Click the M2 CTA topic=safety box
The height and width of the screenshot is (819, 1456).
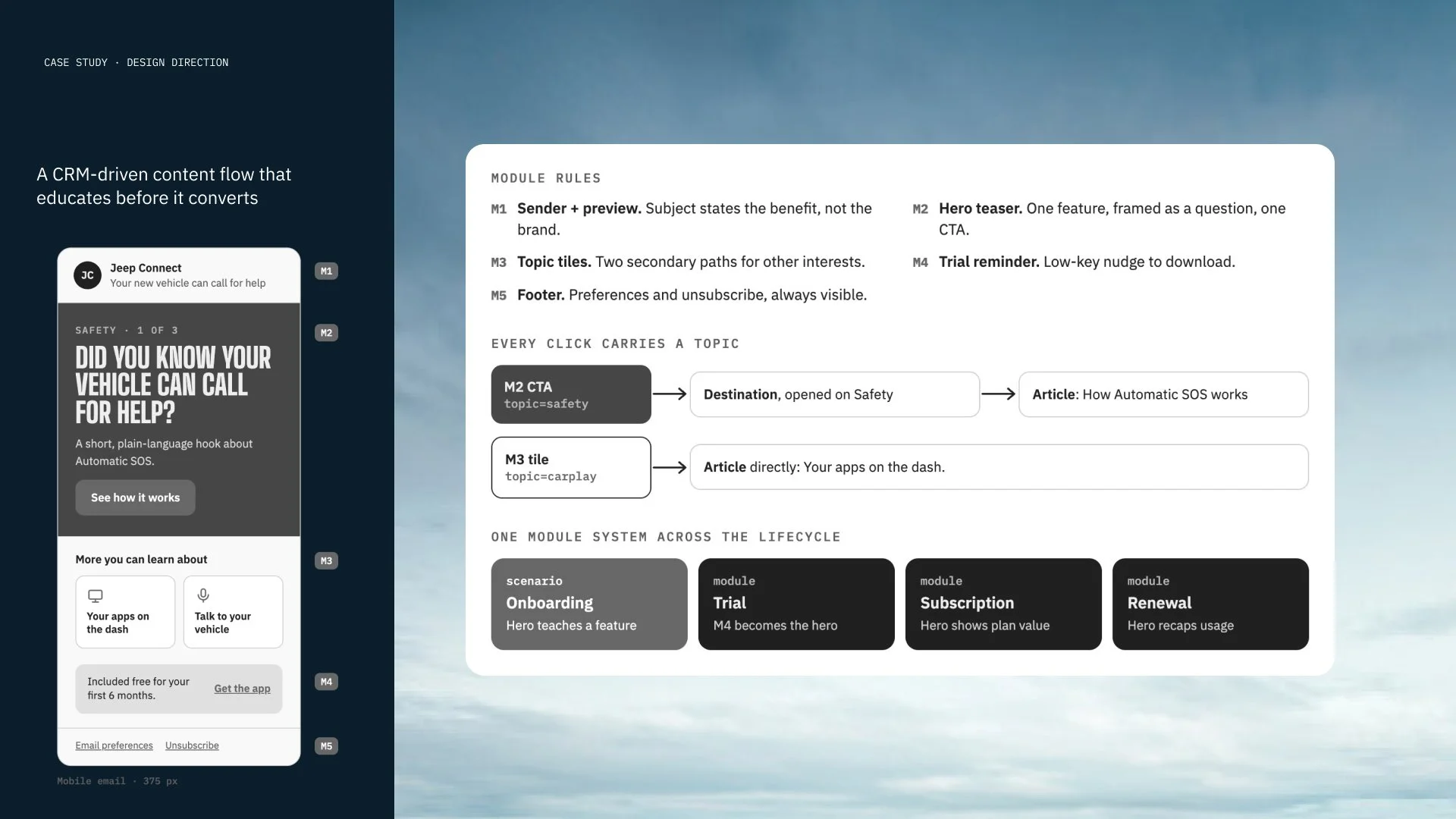click(x=571, y=394)
